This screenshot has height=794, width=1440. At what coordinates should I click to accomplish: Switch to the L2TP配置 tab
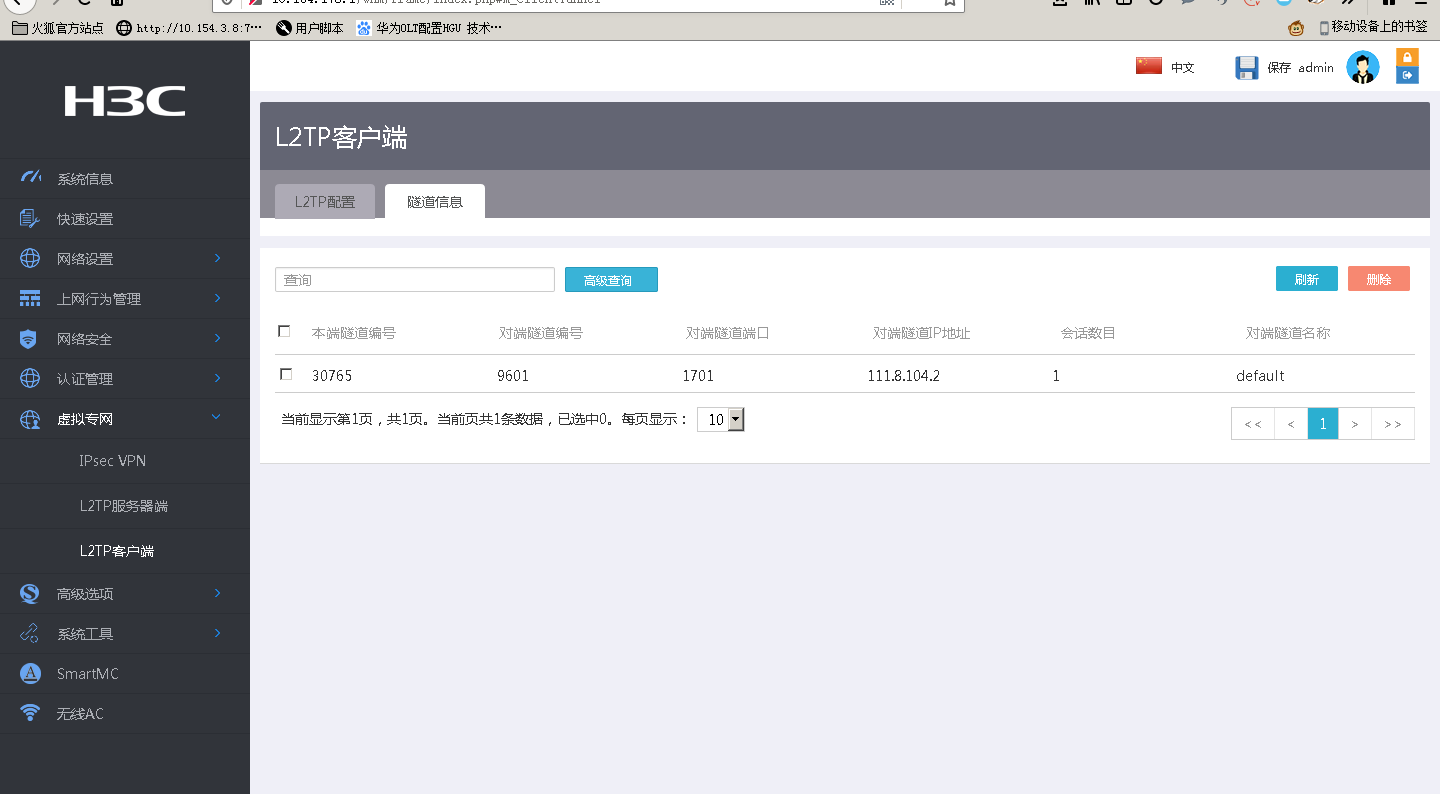point(325,201)
